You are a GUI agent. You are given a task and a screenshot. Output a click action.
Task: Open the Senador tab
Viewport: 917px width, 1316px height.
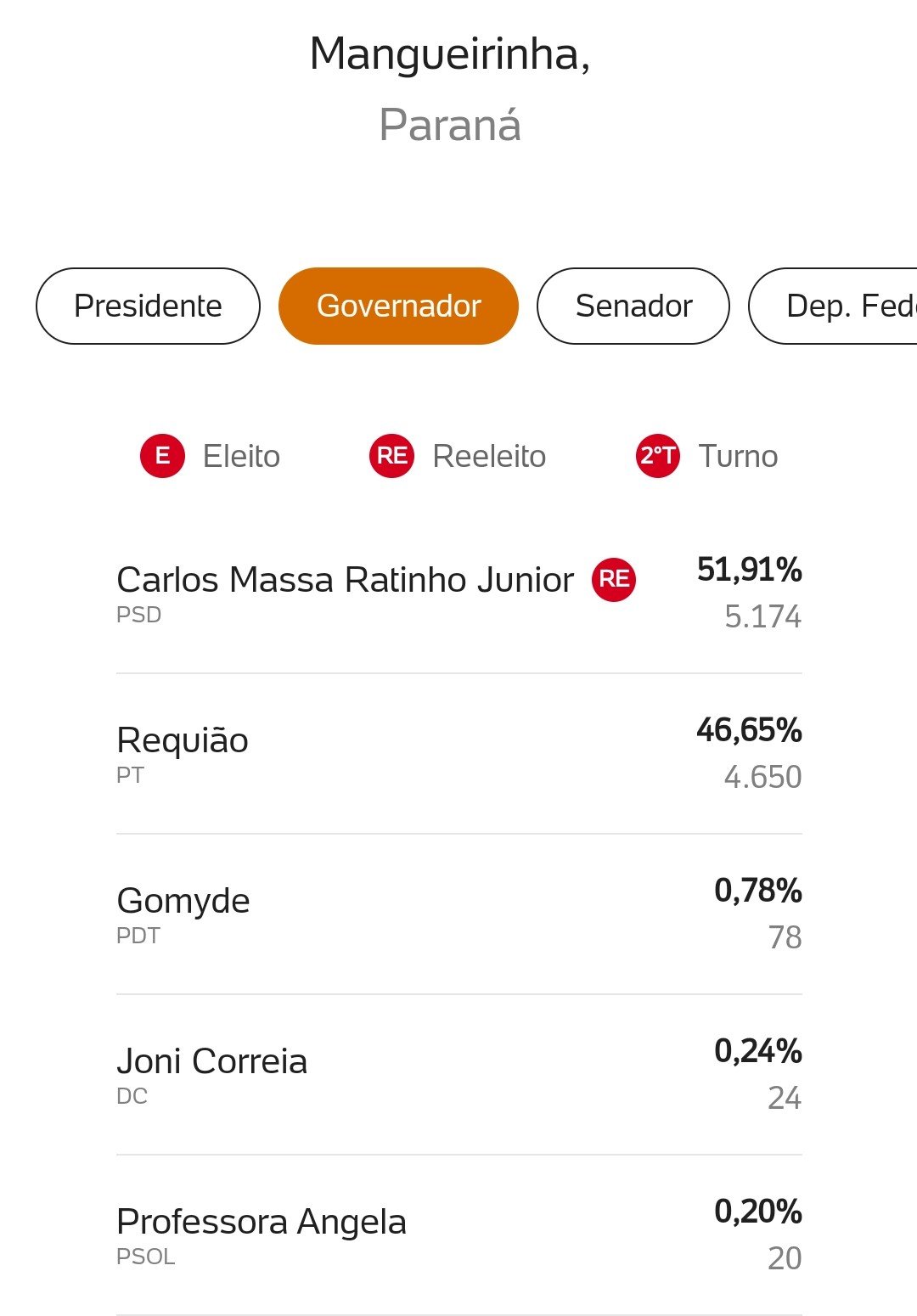click(x=633, y=307)
